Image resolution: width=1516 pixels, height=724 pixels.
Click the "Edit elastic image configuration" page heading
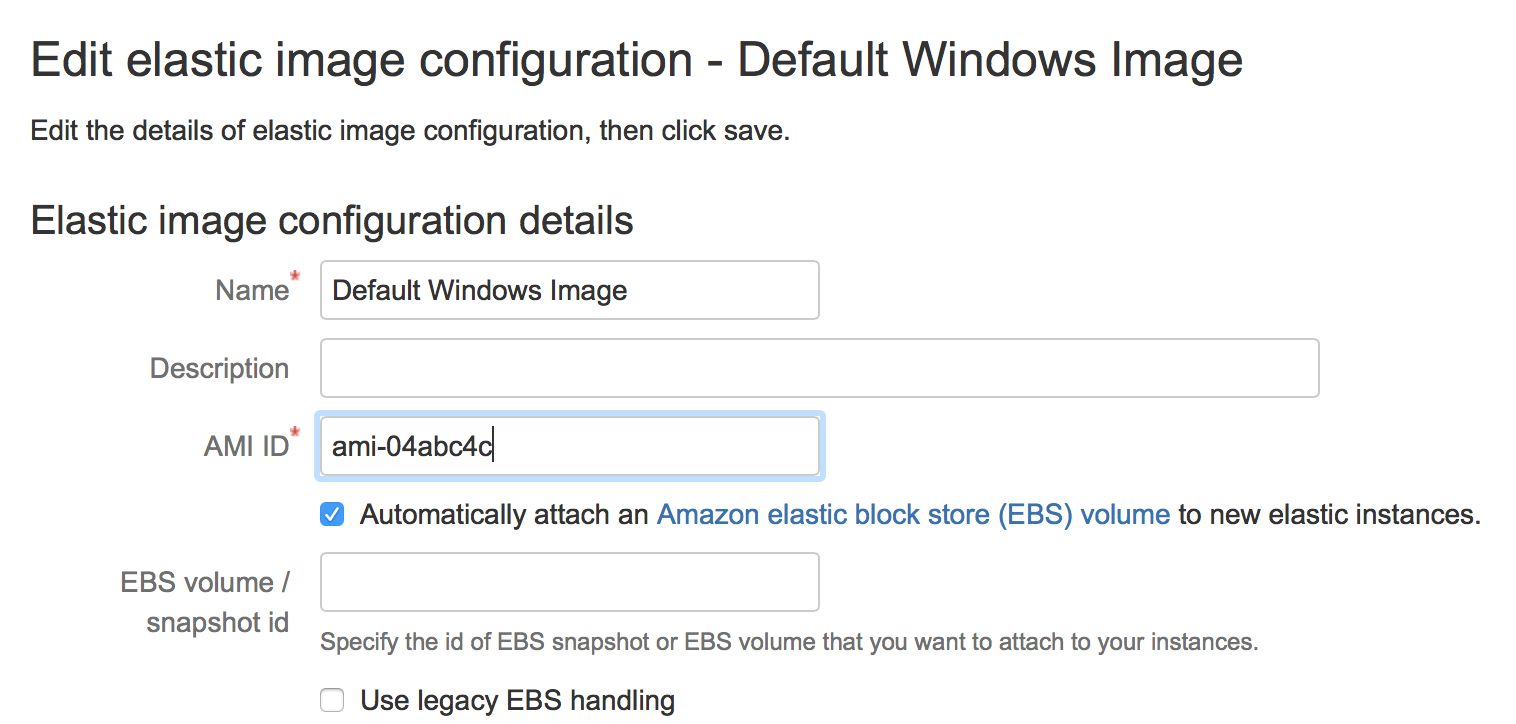click(x=636, y=61)
